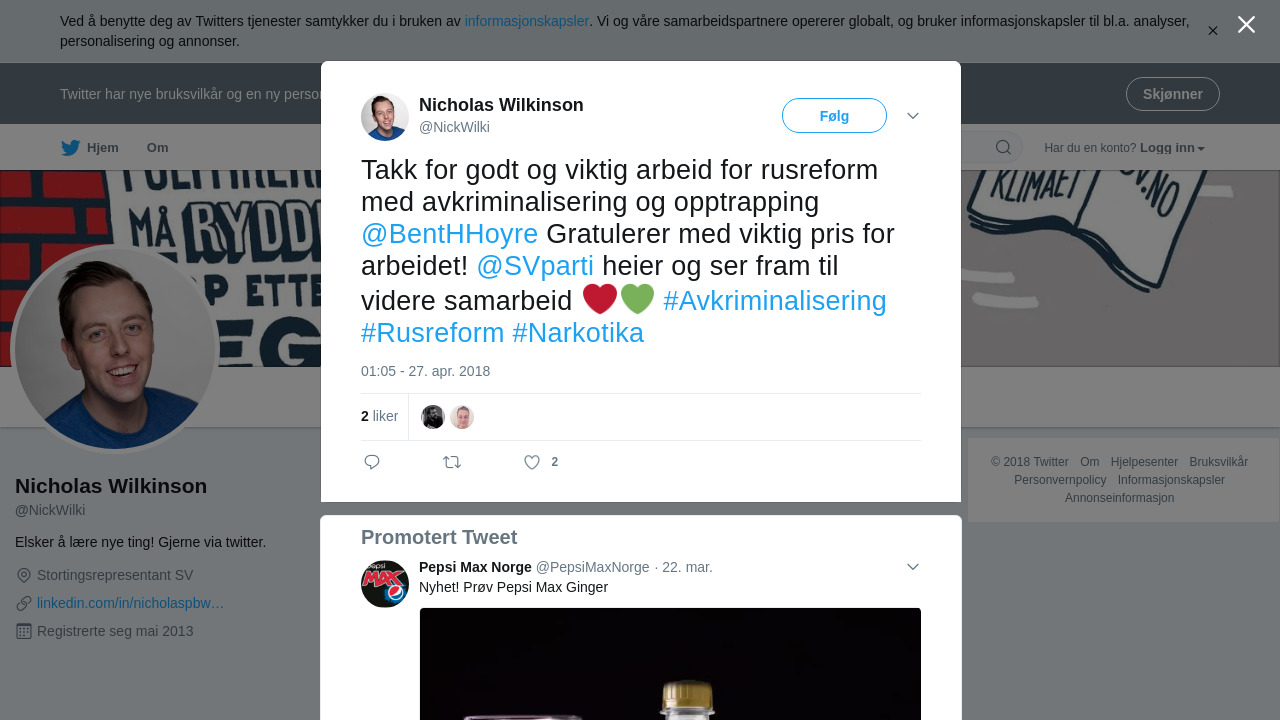1280x720 pixels.
Task: Retweet Nicholas Wilkinson's tweet
Action: [452, 462]
